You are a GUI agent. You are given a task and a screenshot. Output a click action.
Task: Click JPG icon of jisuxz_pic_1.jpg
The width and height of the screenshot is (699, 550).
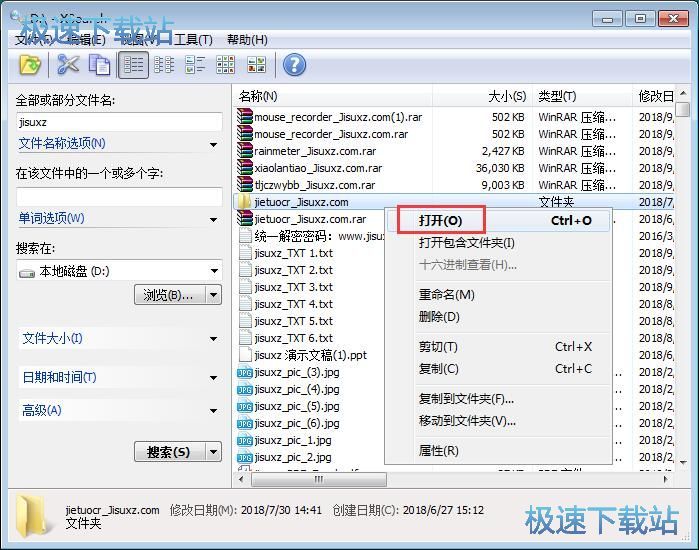click(x=245, y=440)
